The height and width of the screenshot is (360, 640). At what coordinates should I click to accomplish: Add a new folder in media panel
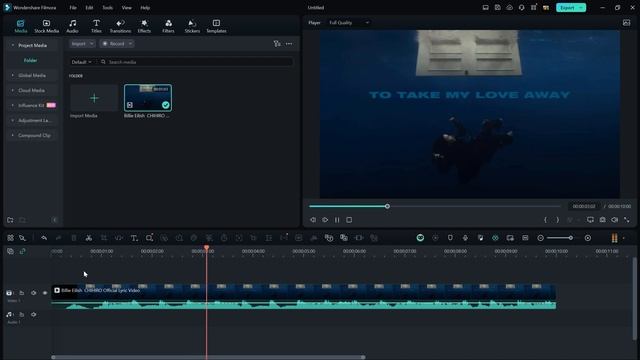10,220
